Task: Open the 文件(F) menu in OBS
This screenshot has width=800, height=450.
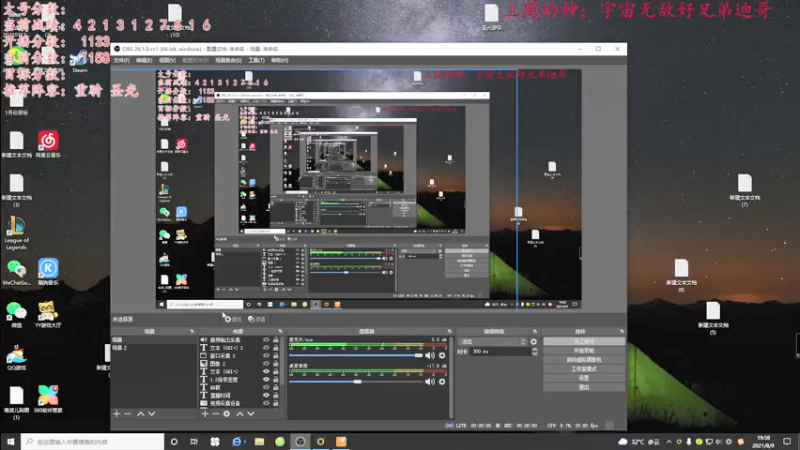Action: (121, 60)
